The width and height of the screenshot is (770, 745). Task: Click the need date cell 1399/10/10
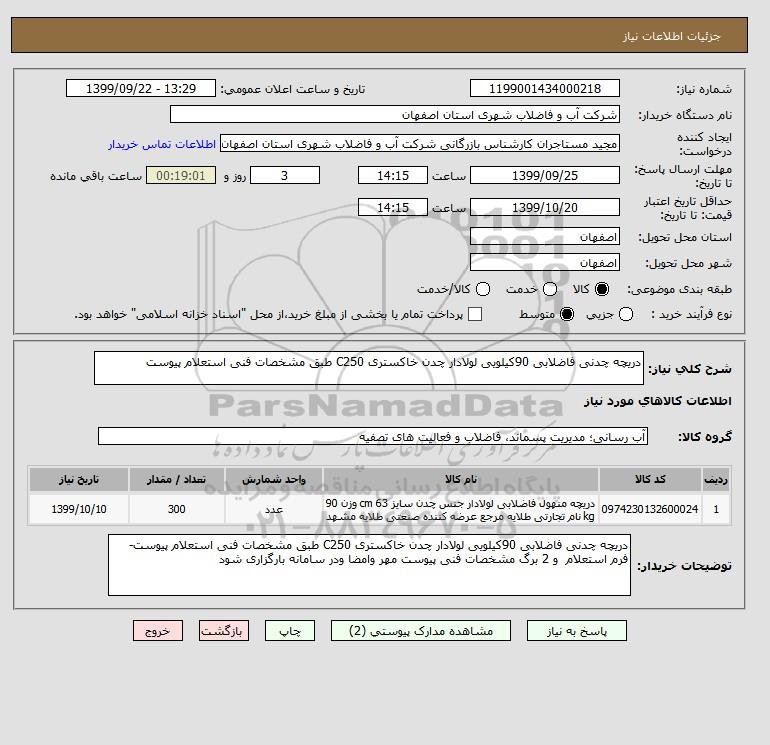point(79,509)
